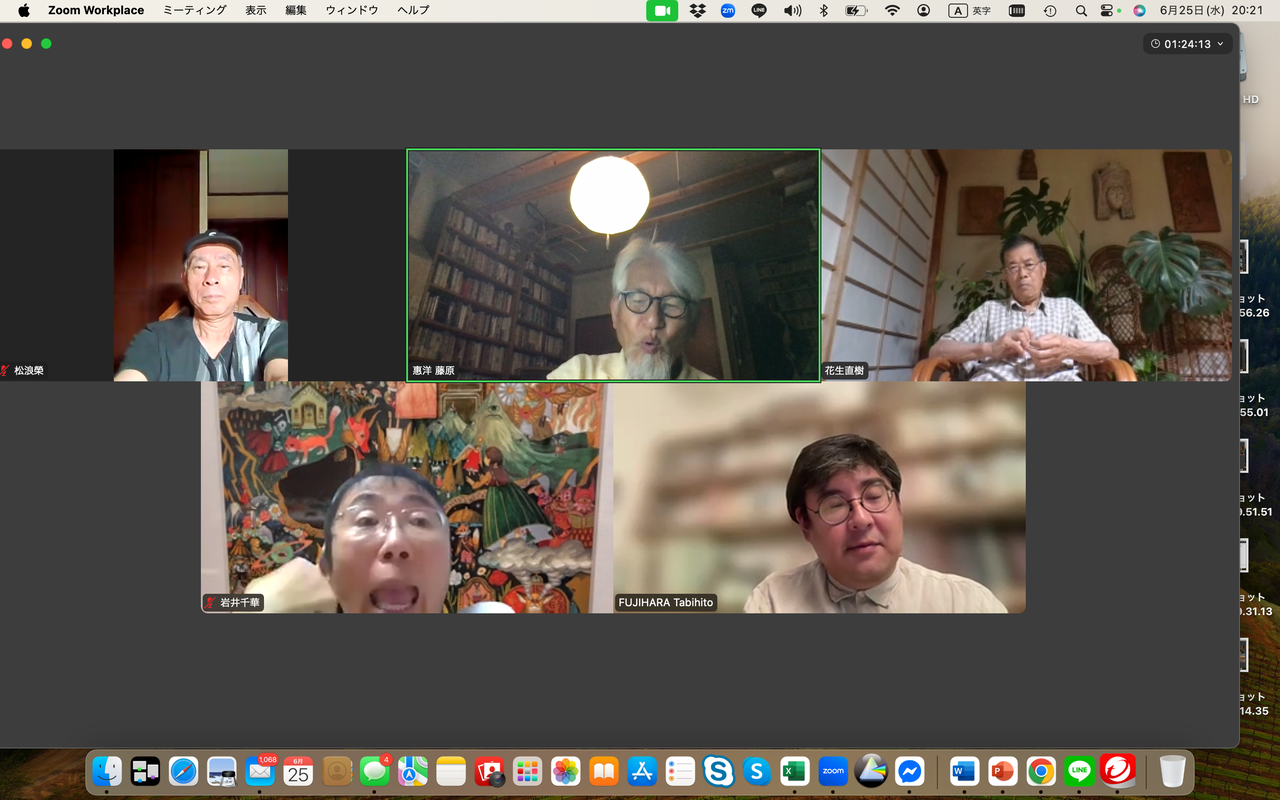Open the ヘルプ menu

coord(413,10)
